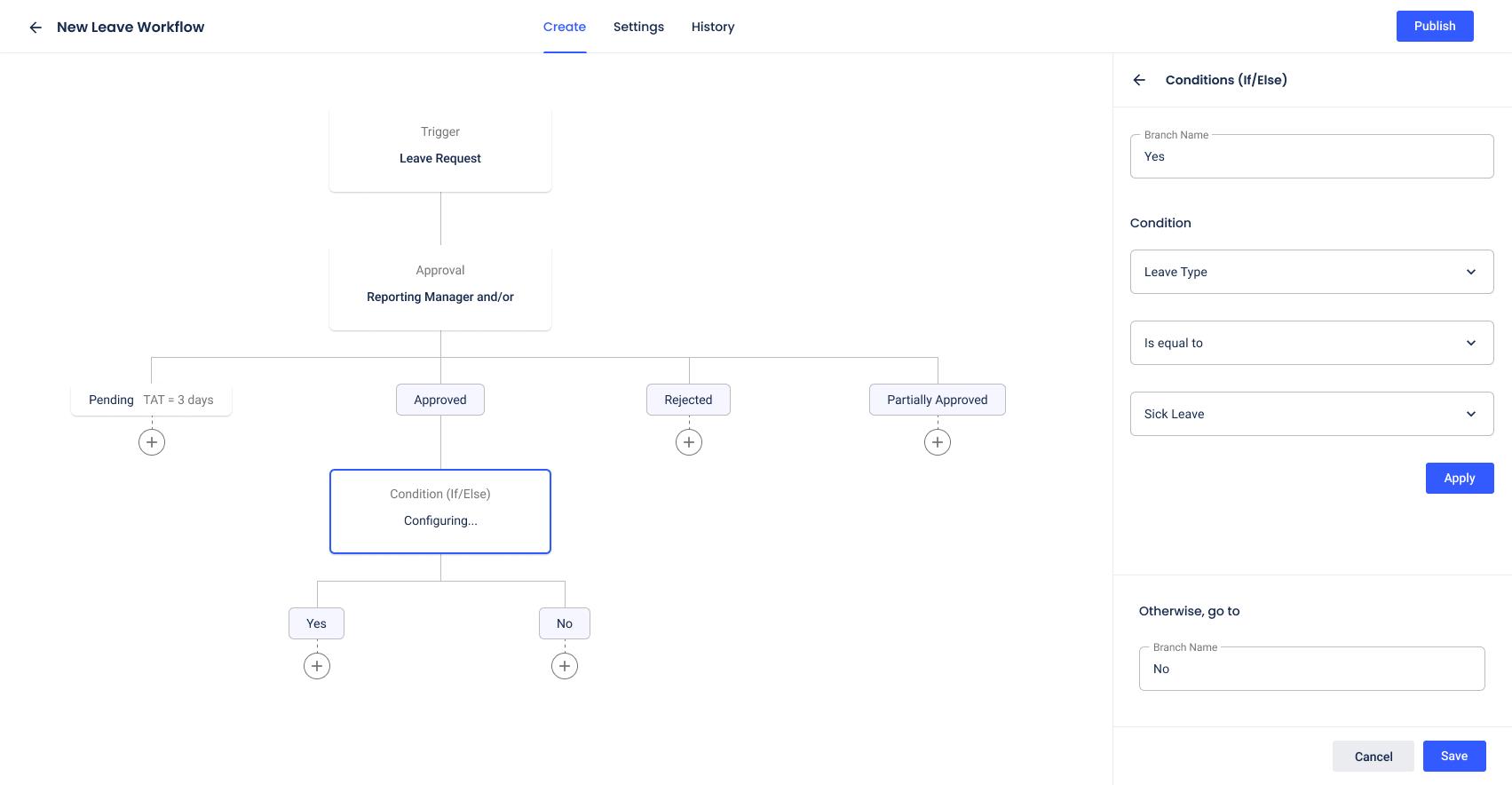Expand the 'Is equal to' operator dropdown
The height and width of the screenshot is (785, 1512).
[x=1310, y=343]
